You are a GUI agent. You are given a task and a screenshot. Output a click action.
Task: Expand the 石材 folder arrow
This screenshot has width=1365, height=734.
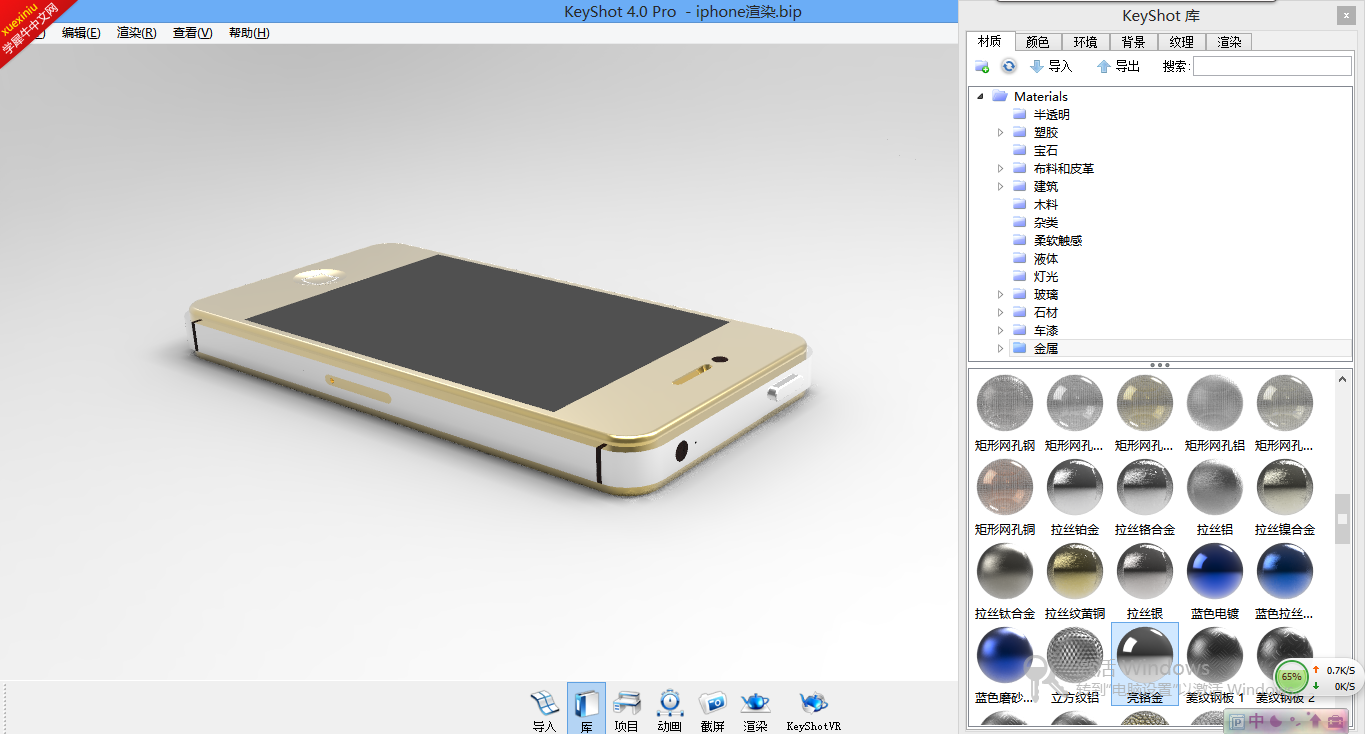click(1000, 312)
